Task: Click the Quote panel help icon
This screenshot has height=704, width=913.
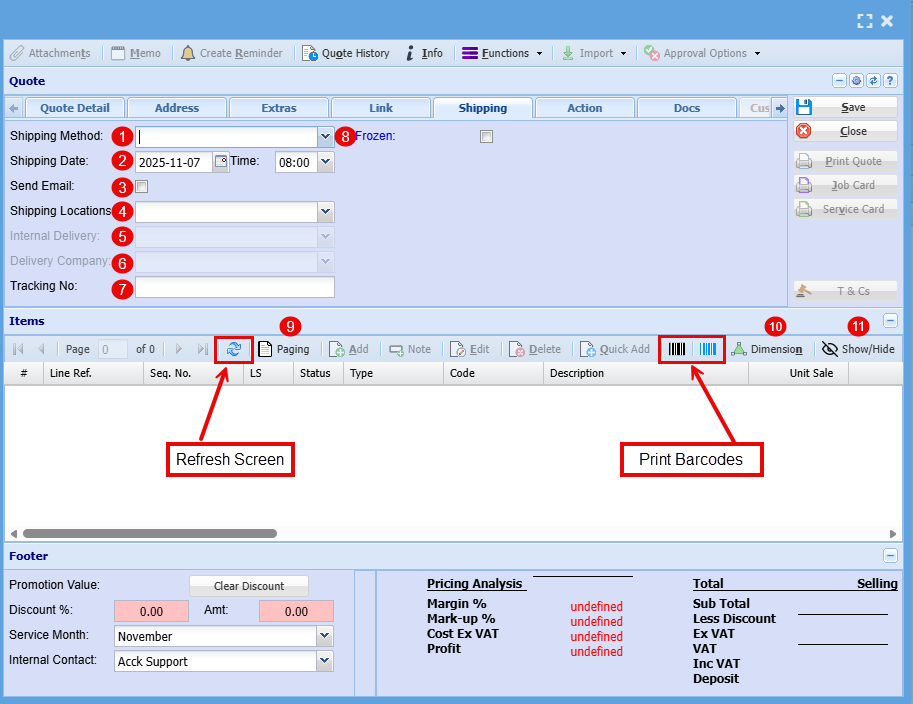Action: [890, 81]
